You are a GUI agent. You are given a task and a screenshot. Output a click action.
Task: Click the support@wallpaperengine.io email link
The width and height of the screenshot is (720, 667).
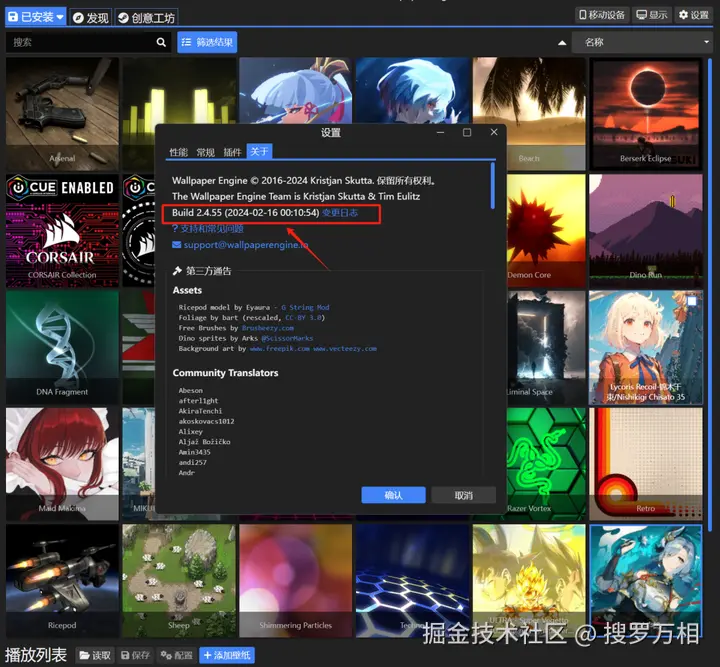[x=240, y=245]
